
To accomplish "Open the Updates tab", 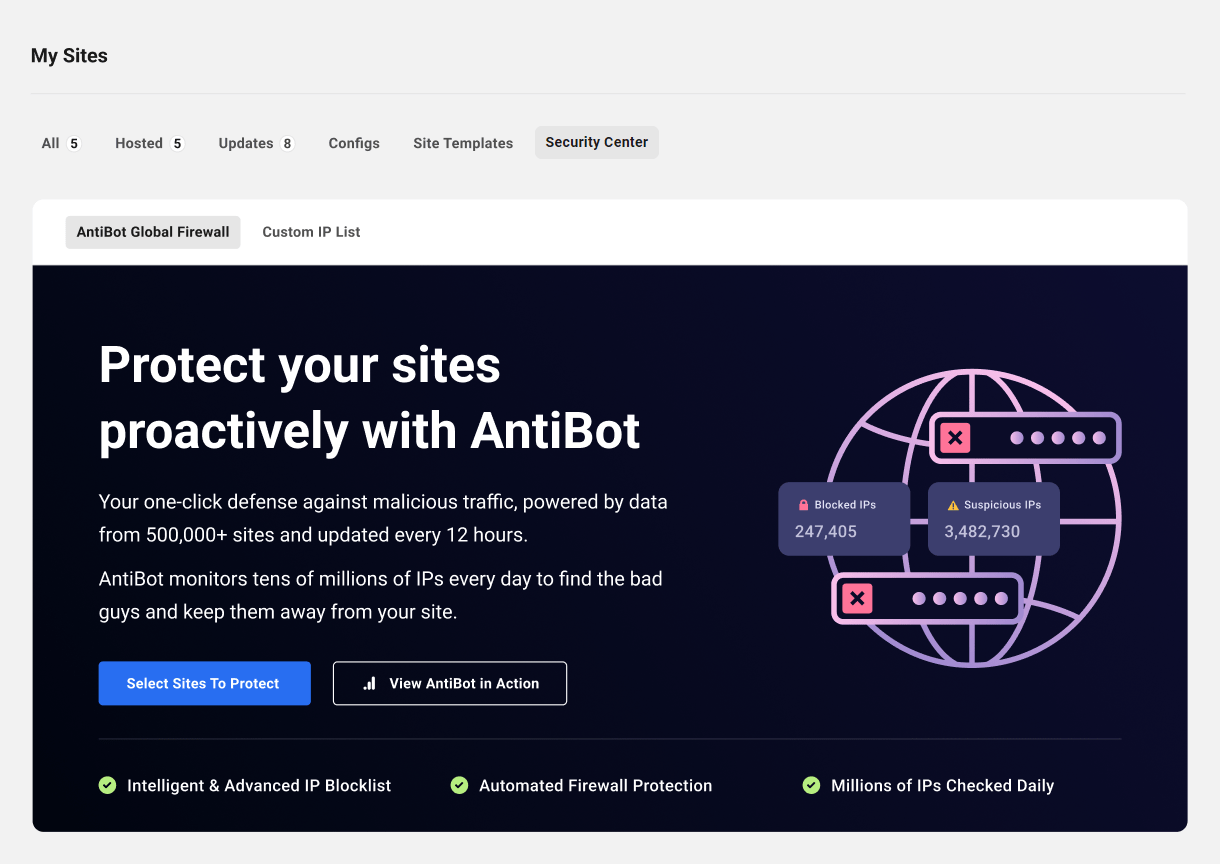I will coord(256,143).
